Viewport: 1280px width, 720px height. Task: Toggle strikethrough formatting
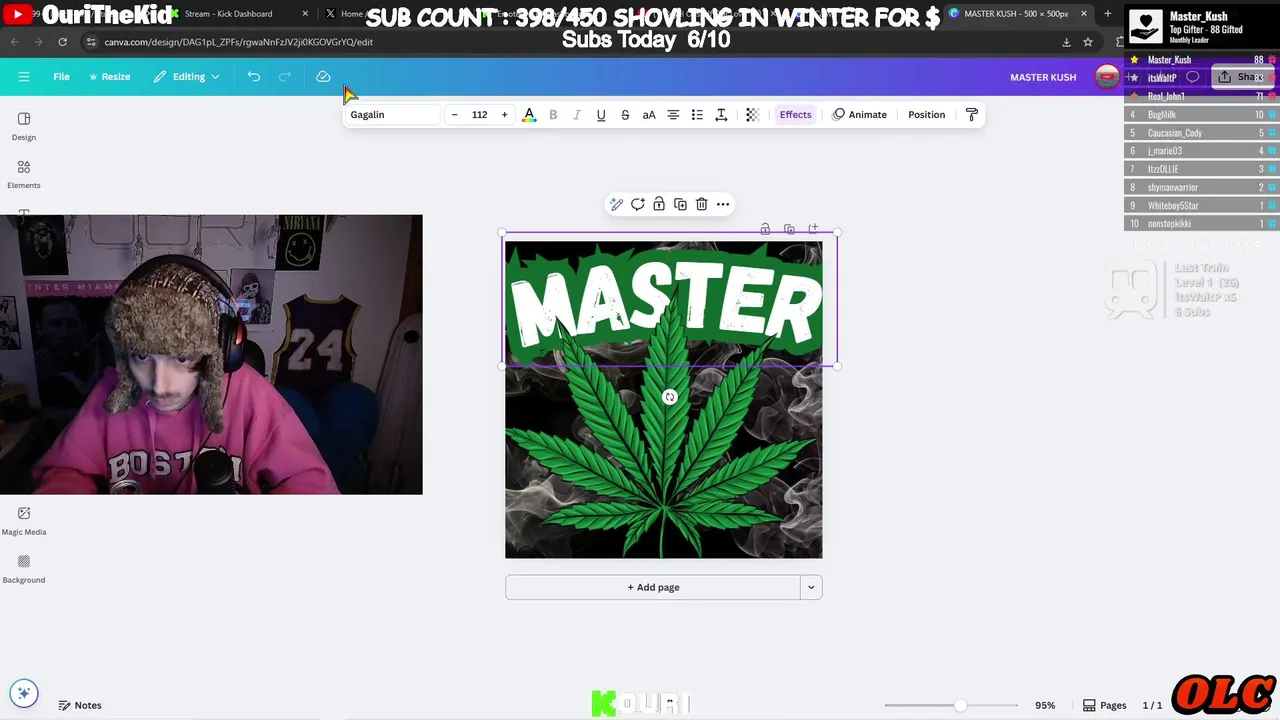(x=625, y=115)
